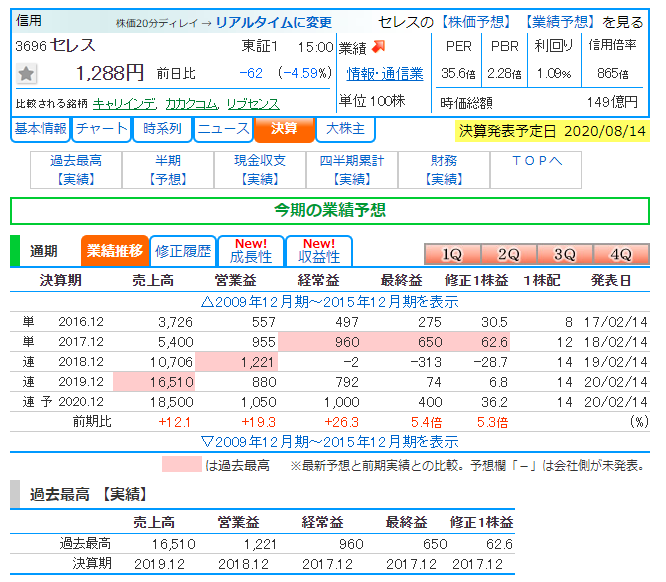Jump to 四半期累計【実績】 section

pos(352,170)
